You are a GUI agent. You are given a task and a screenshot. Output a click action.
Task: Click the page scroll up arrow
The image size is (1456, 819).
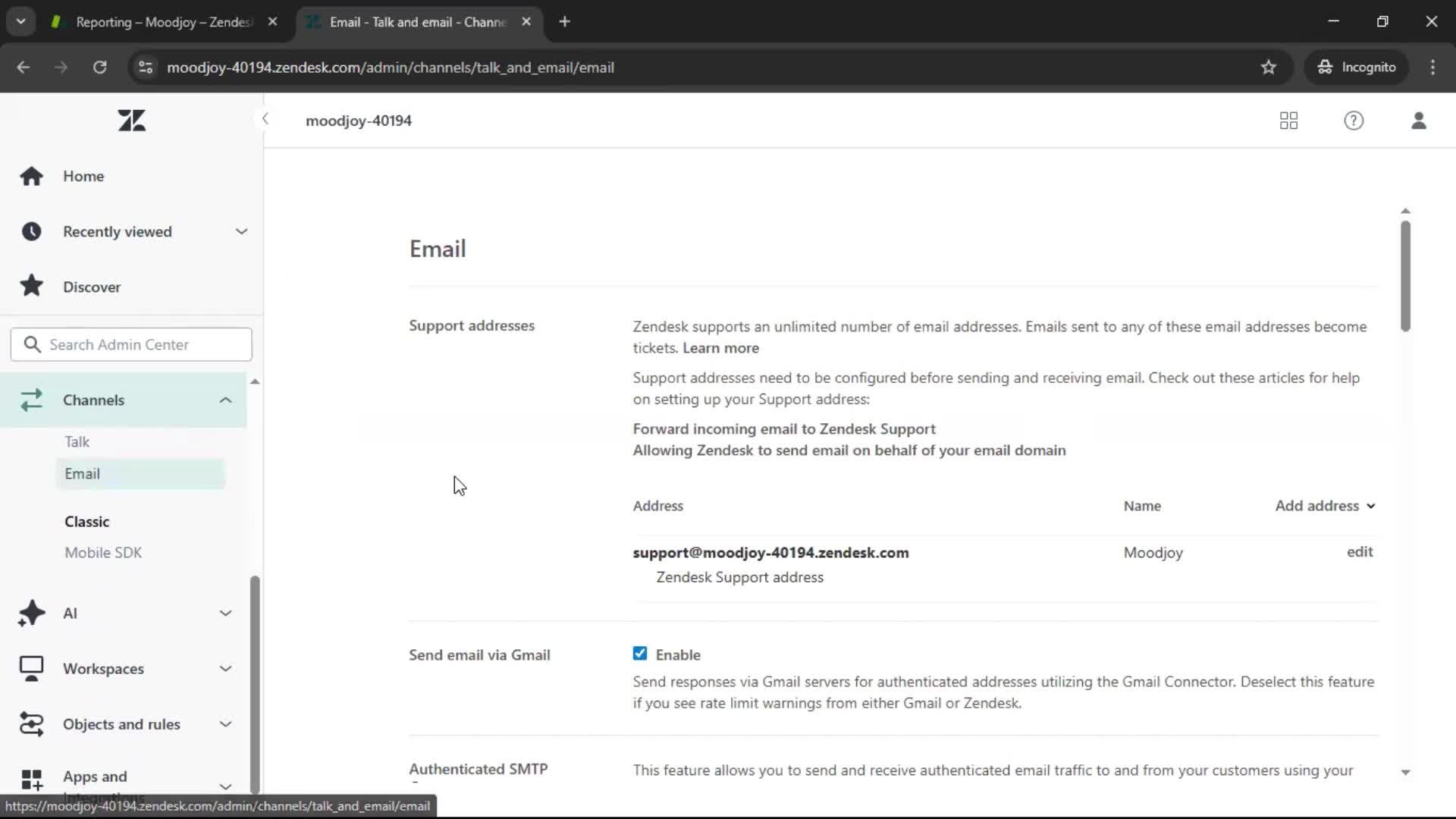1405,211
